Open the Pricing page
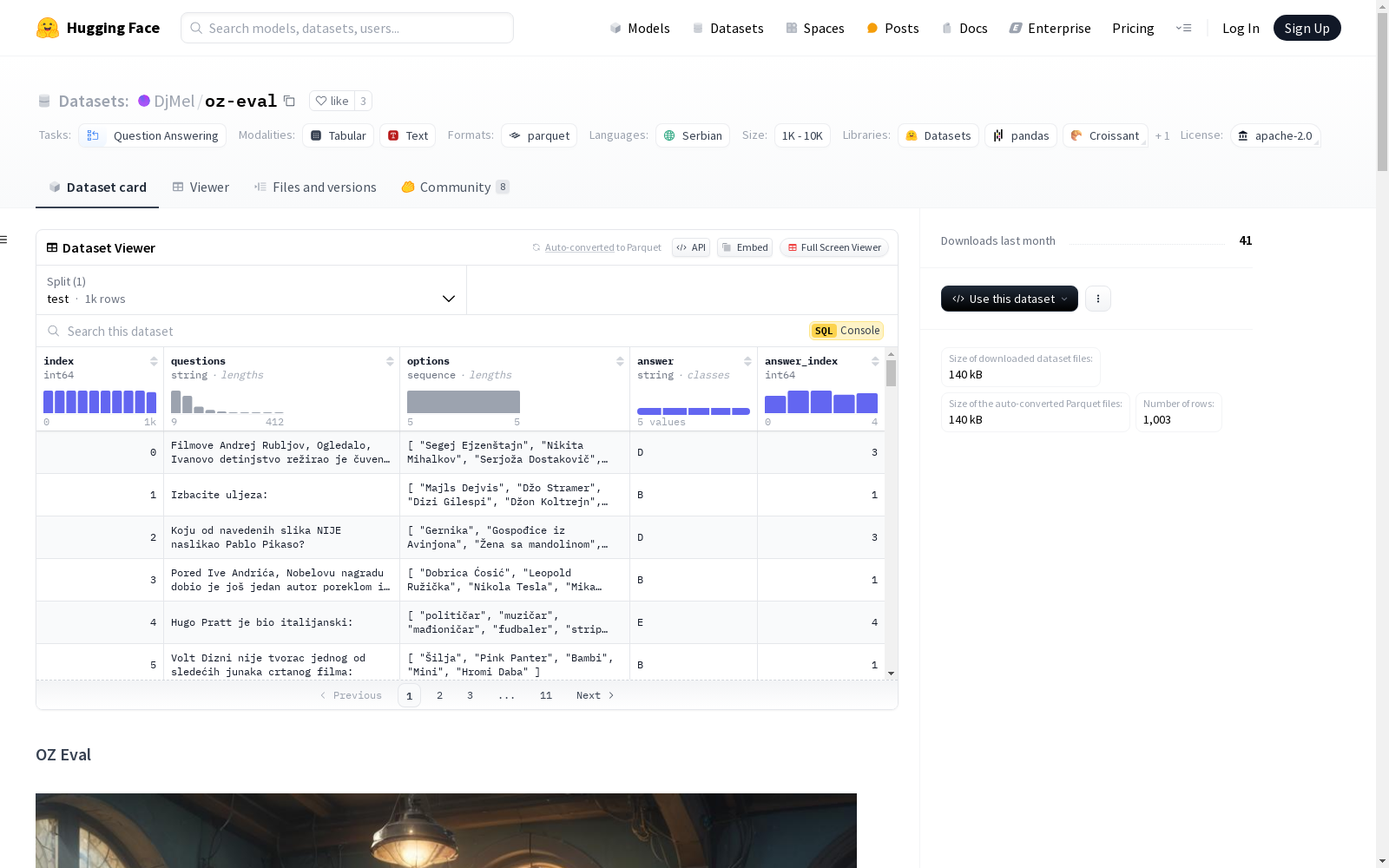The image size is (1389, 868). (1133, 28)
